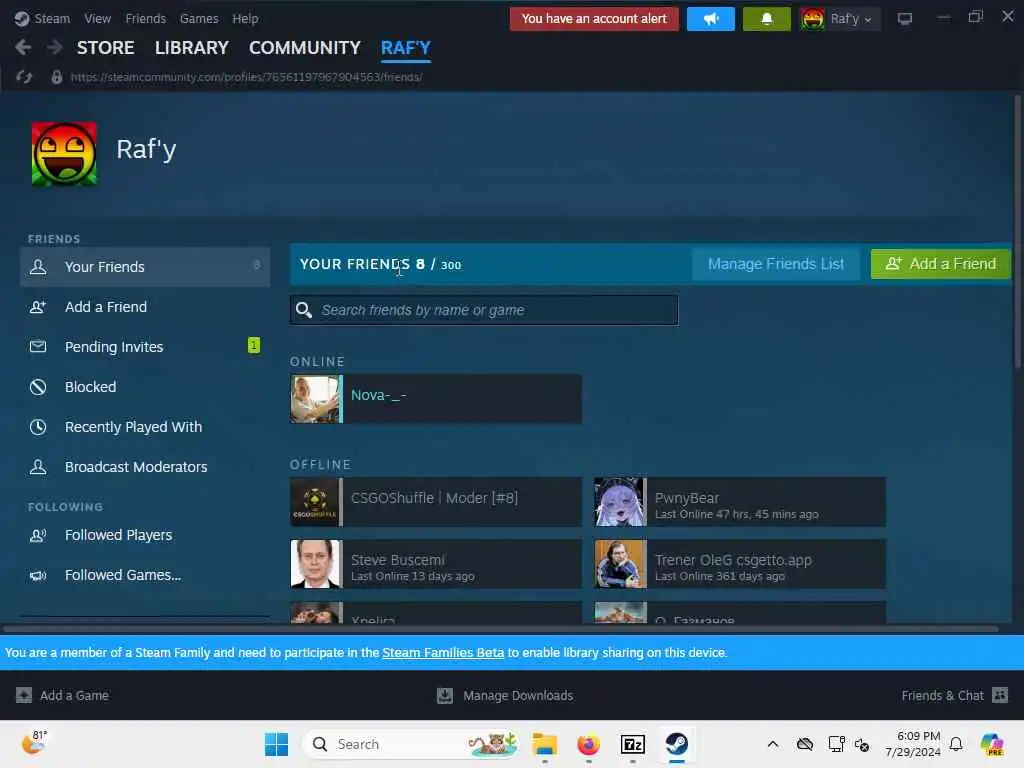Switch to the COMMUNITY tab

[304, 48]
